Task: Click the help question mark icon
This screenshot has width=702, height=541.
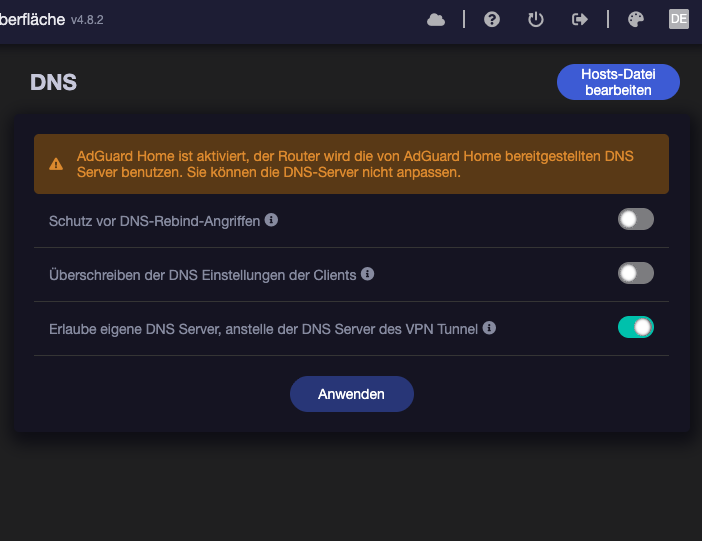Action: click(492, 19)
